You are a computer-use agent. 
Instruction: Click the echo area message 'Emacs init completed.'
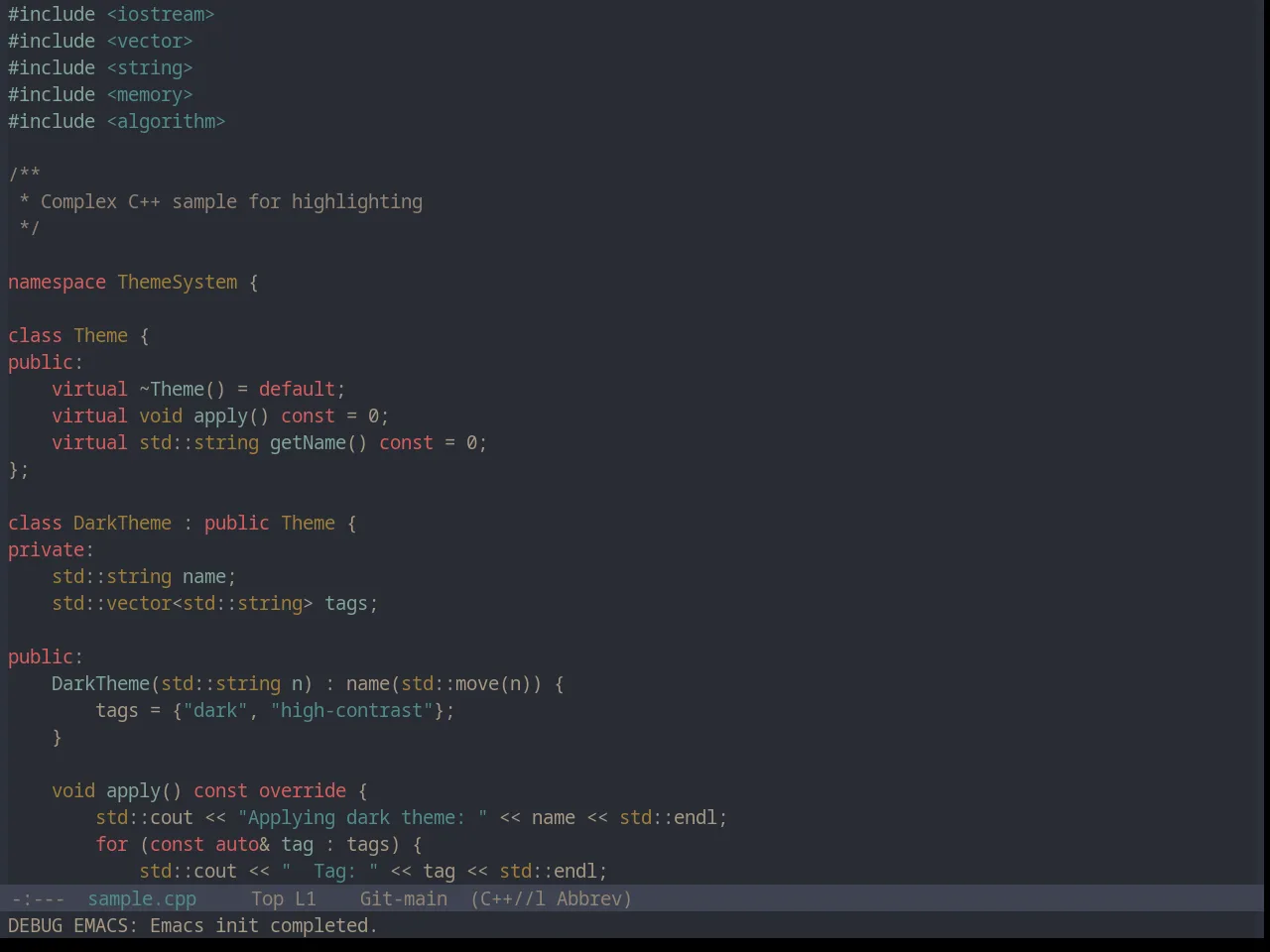tap(263, 925)
